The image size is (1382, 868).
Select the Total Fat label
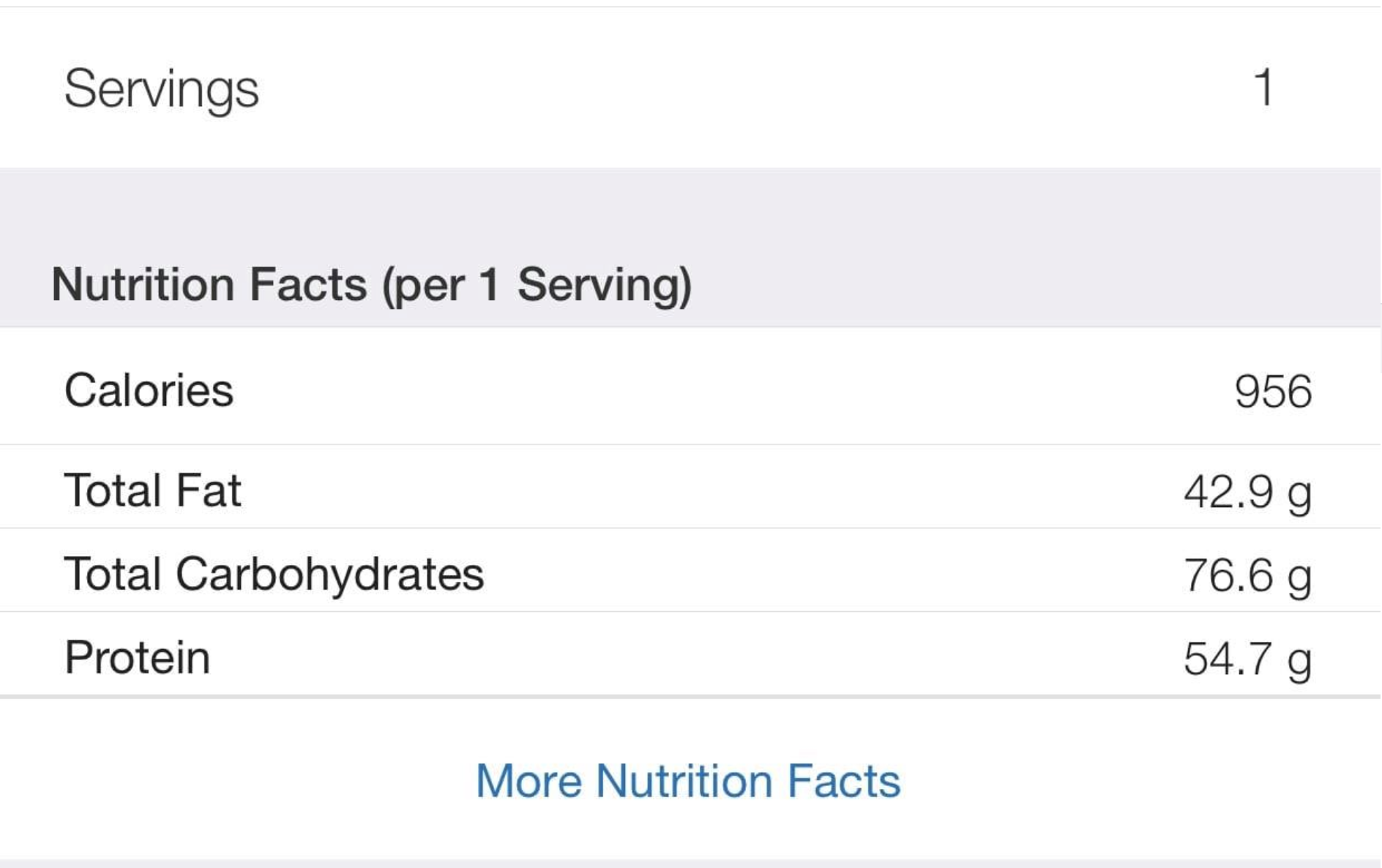[x=152, y=490]
